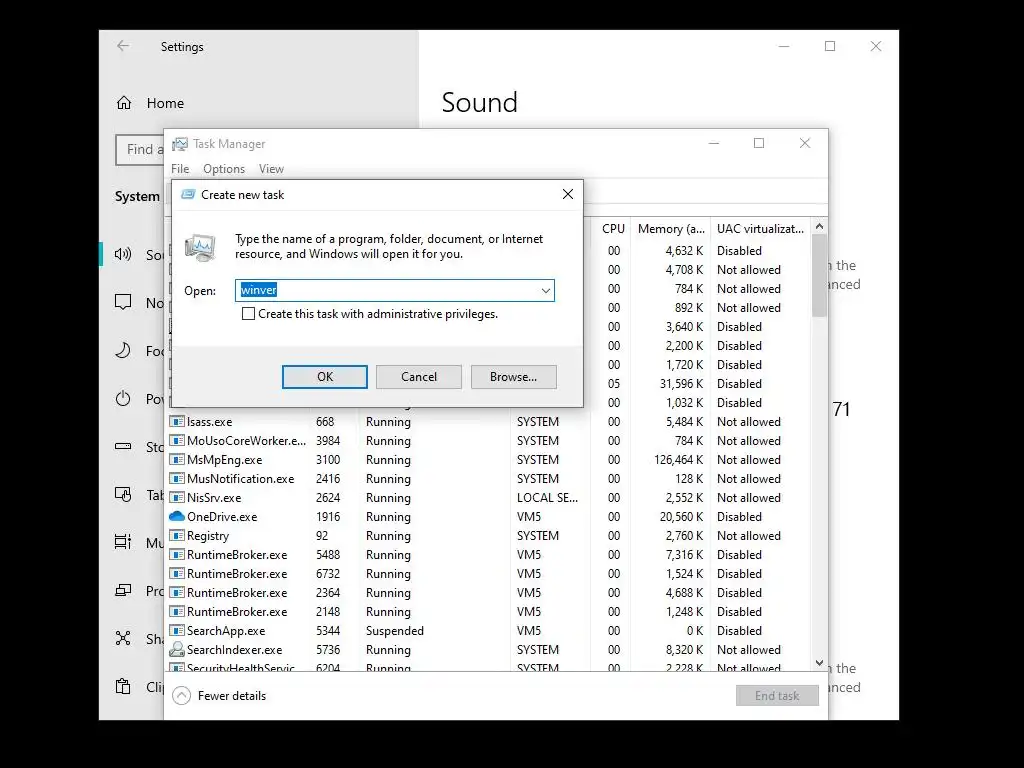Open Task Manager File menu
This screenshot has height=768, width=1024.
click(180, 168)
